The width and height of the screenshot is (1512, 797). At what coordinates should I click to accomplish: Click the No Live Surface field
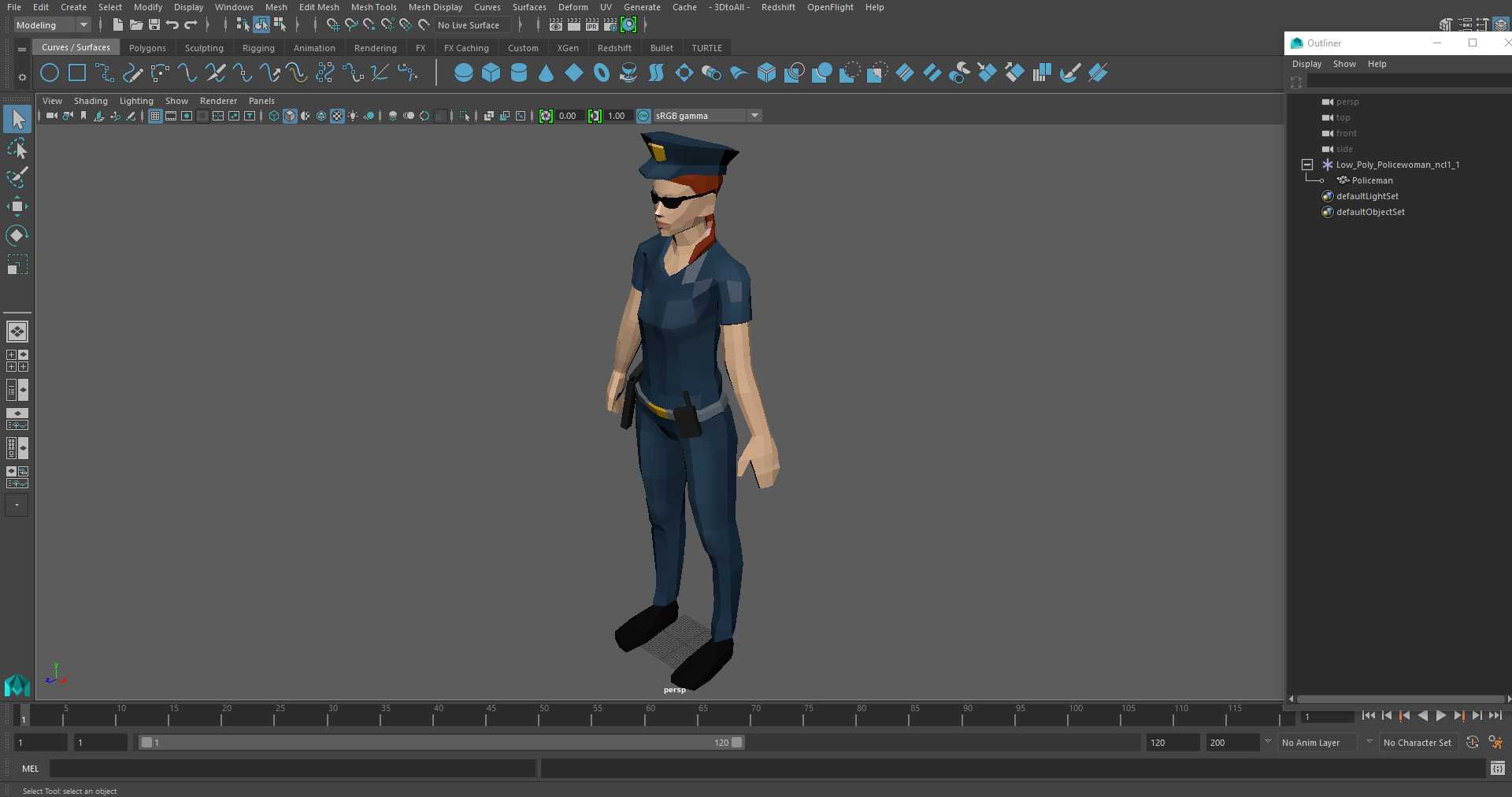[473, 25]
